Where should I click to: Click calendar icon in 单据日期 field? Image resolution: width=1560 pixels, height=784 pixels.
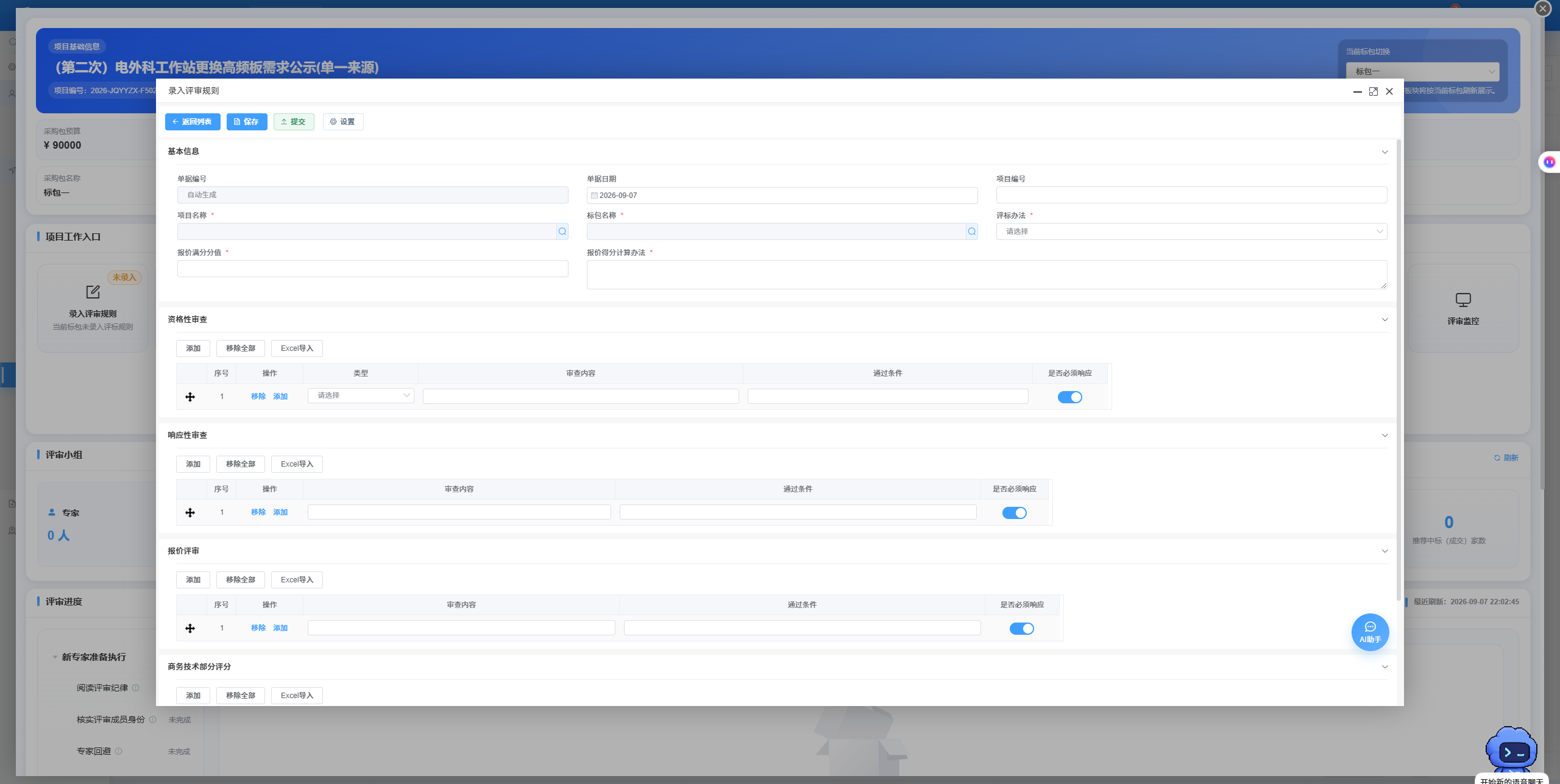(594, 196)
